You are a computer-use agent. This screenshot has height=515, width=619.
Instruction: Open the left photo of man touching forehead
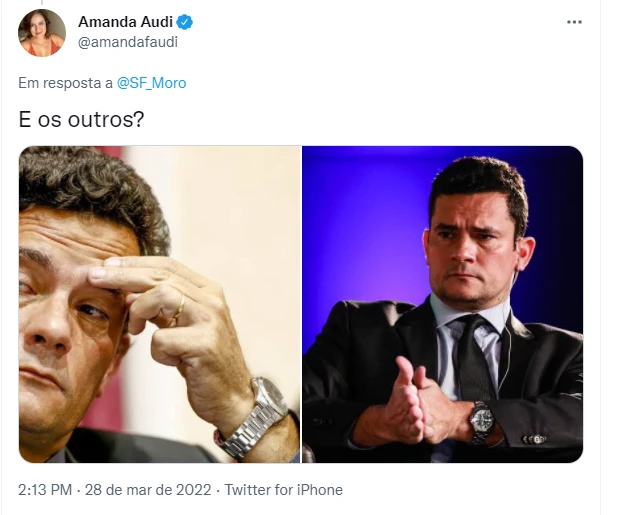pos(159,304)
